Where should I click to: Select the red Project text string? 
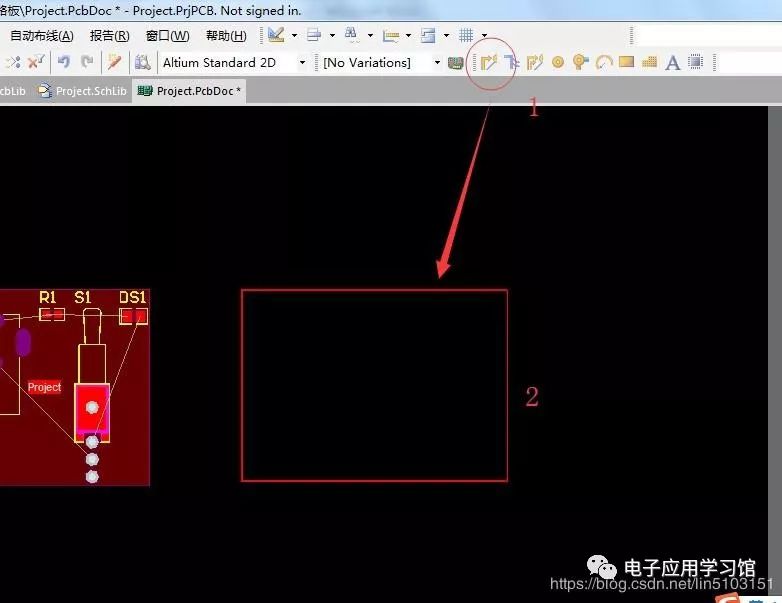click(44, 387)
